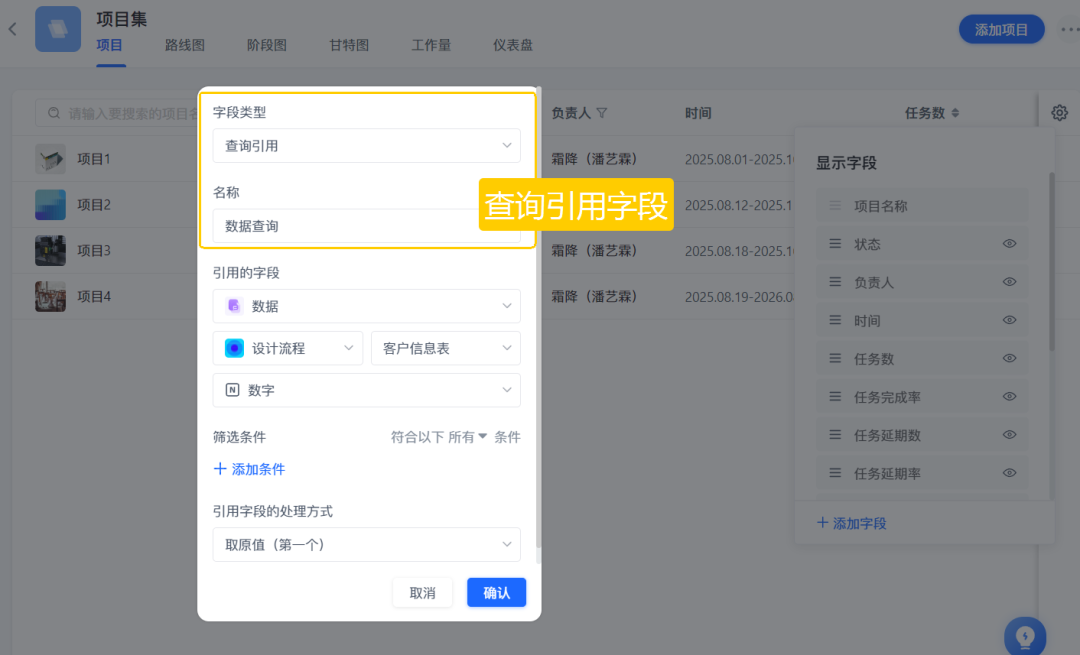Click the drag handle beside 状态 field
The image size is (1080, 655).
(x=835, y=244)
